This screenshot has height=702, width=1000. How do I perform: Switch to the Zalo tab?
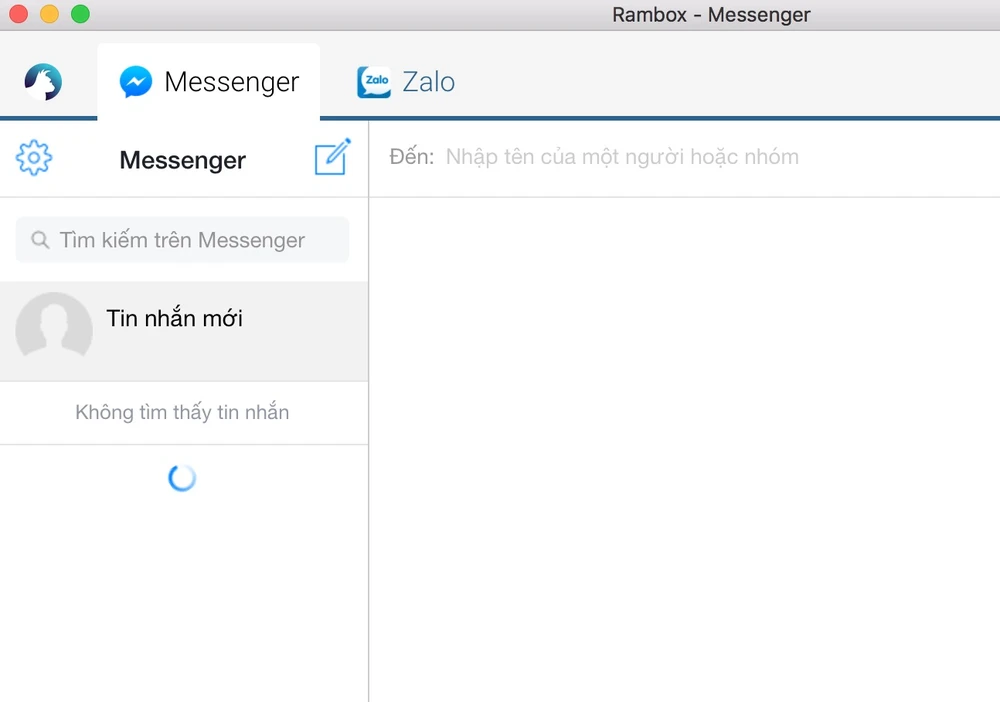428,82
